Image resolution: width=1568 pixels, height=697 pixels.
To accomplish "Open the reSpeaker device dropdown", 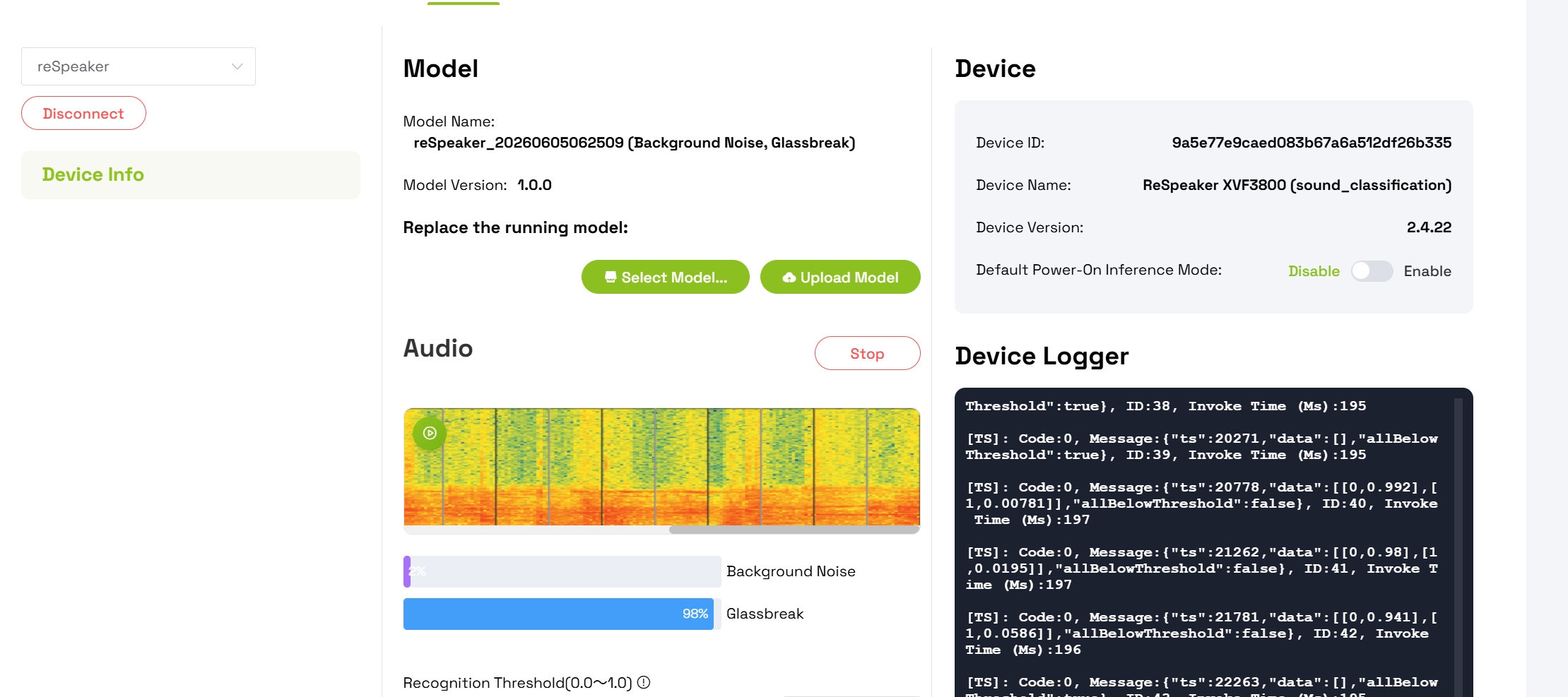I will 138,66.
